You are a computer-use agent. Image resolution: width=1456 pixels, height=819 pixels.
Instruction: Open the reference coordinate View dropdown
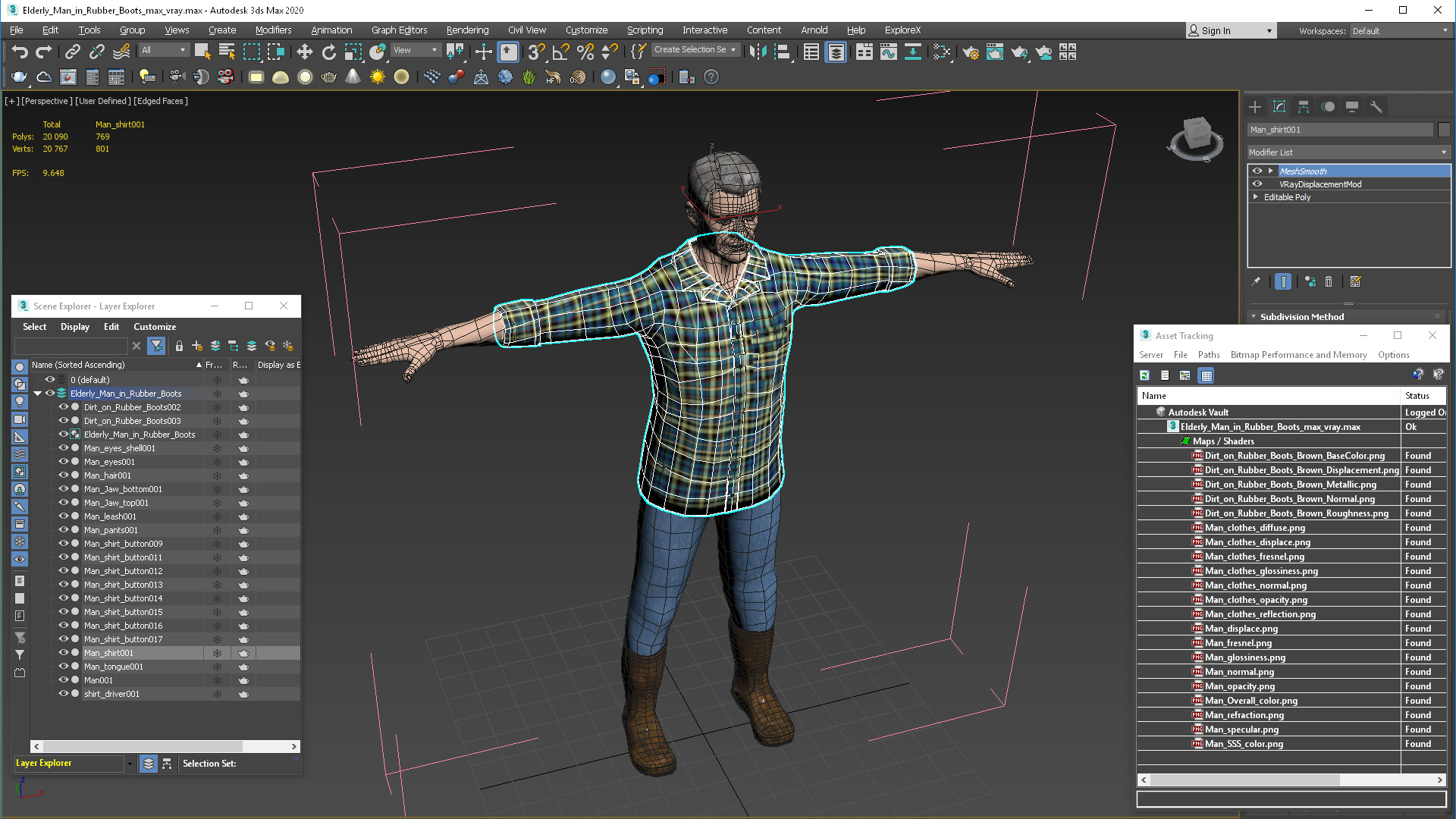point(416,50)
